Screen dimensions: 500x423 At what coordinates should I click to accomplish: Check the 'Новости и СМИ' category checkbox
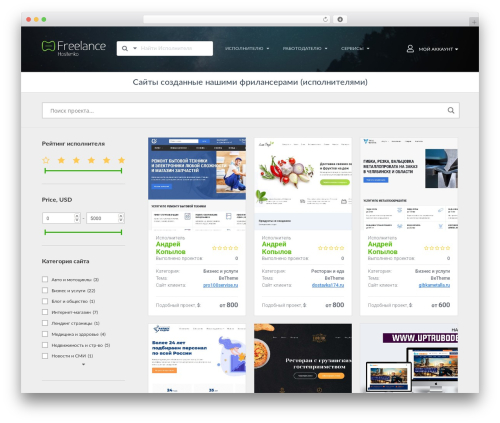(x=45, y=356)
